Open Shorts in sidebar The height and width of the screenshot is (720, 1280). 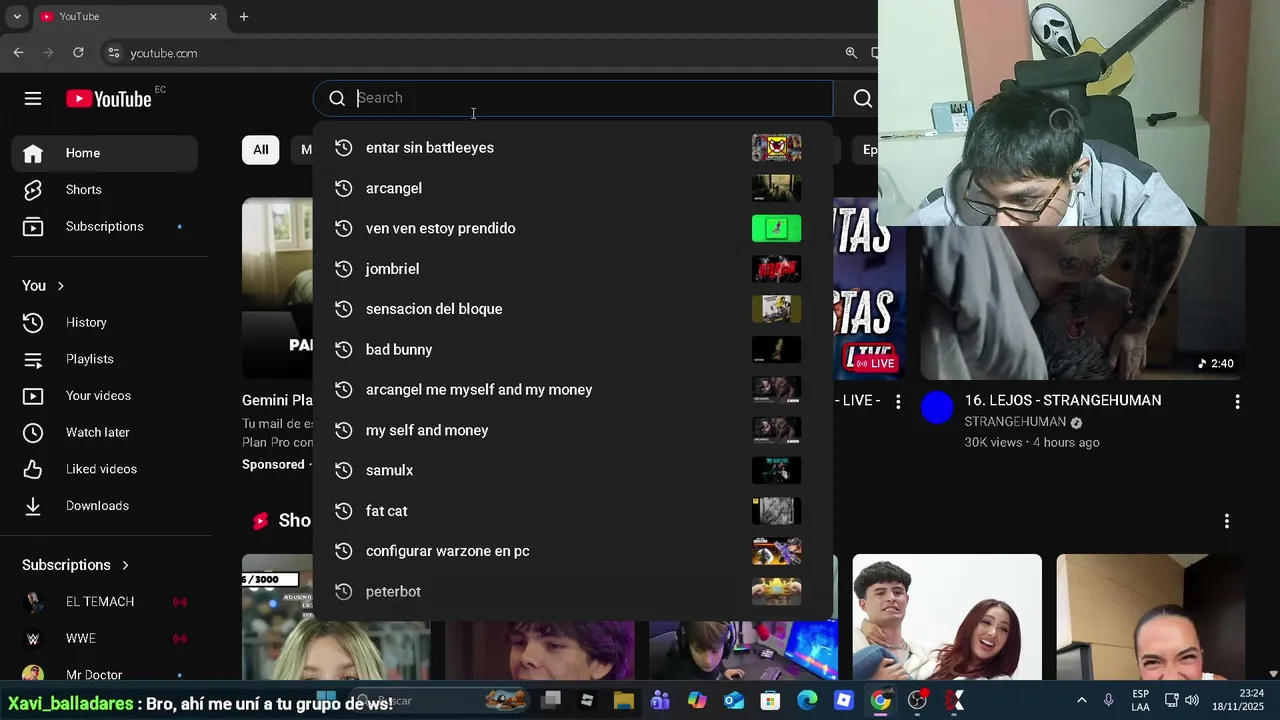[x=105, y=190]
